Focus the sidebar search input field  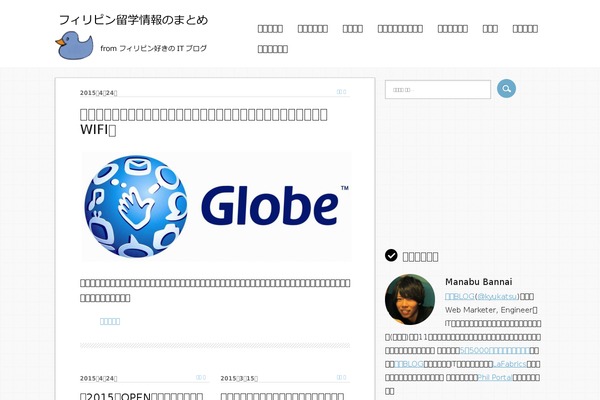(438, 90)
